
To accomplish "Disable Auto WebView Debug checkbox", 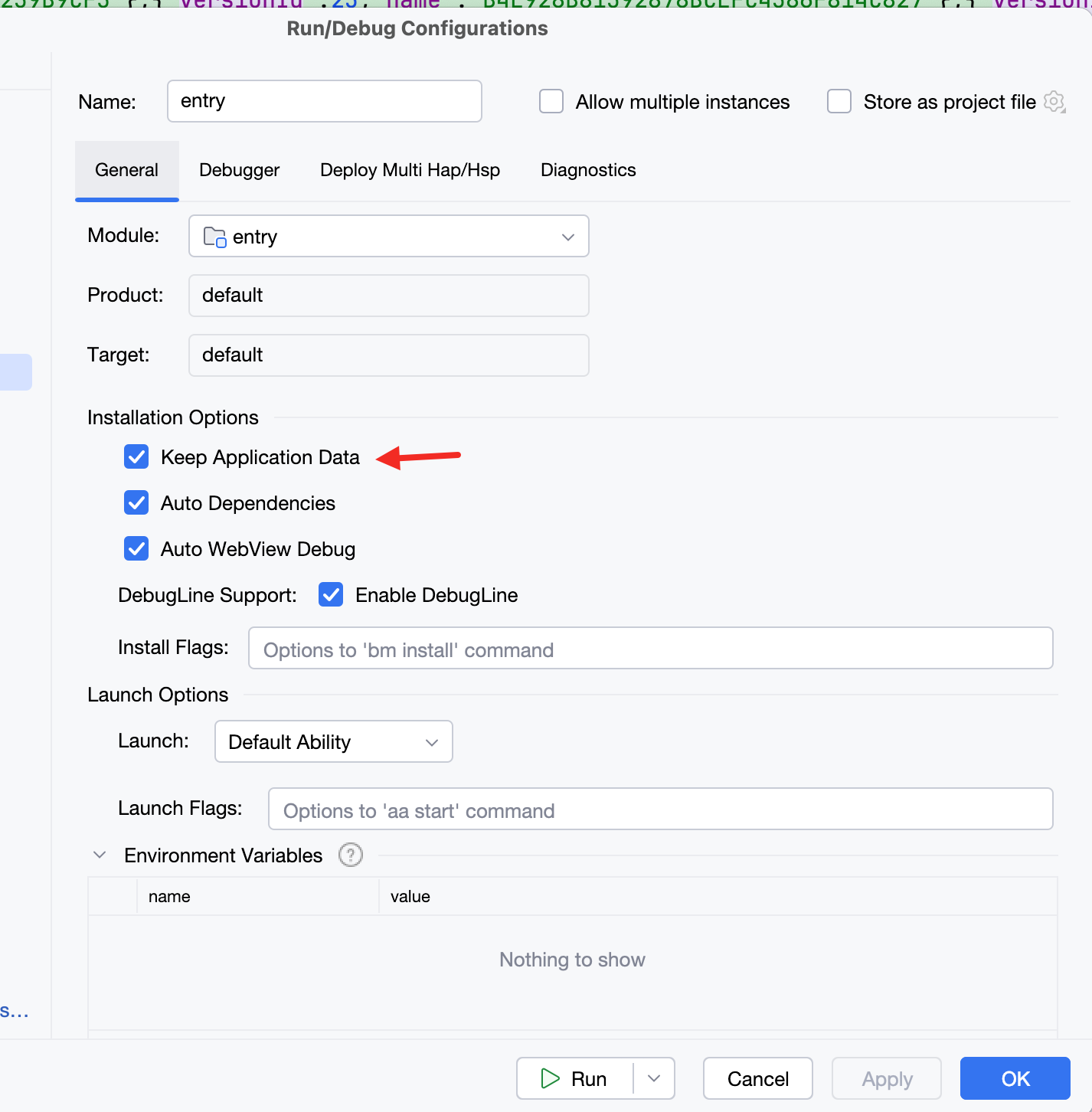I will pos(136,549).
